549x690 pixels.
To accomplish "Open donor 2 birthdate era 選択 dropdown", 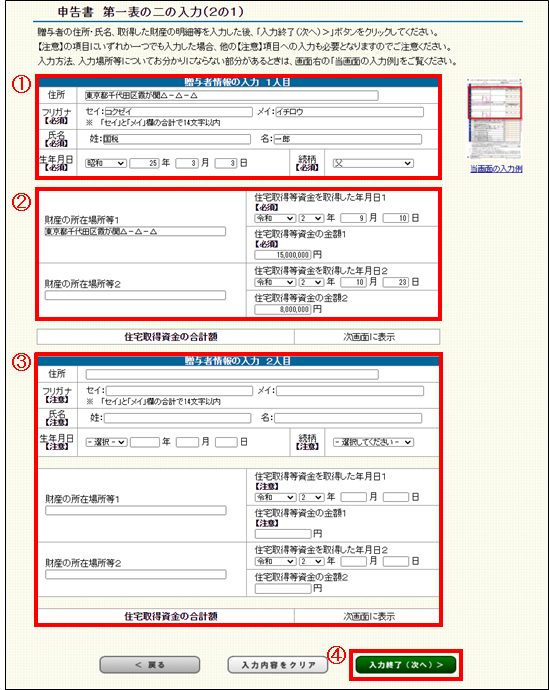I will pyautogui.click(x=106, y=442).
